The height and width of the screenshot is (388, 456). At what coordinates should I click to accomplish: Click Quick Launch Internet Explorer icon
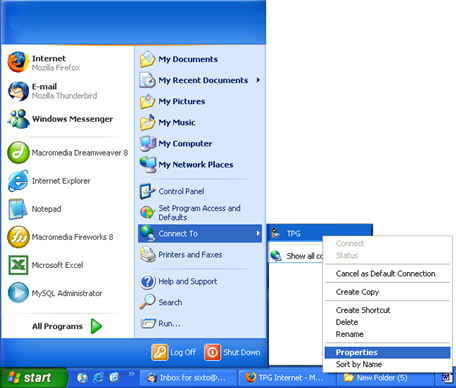(x=98, y=377)
